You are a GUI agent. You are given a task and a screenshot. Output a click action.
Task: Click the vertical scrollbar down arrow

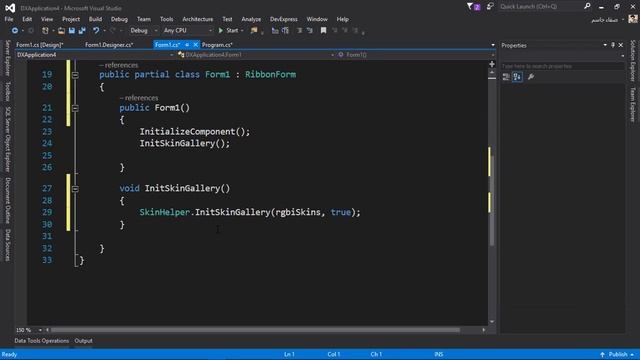click(492, 322)
